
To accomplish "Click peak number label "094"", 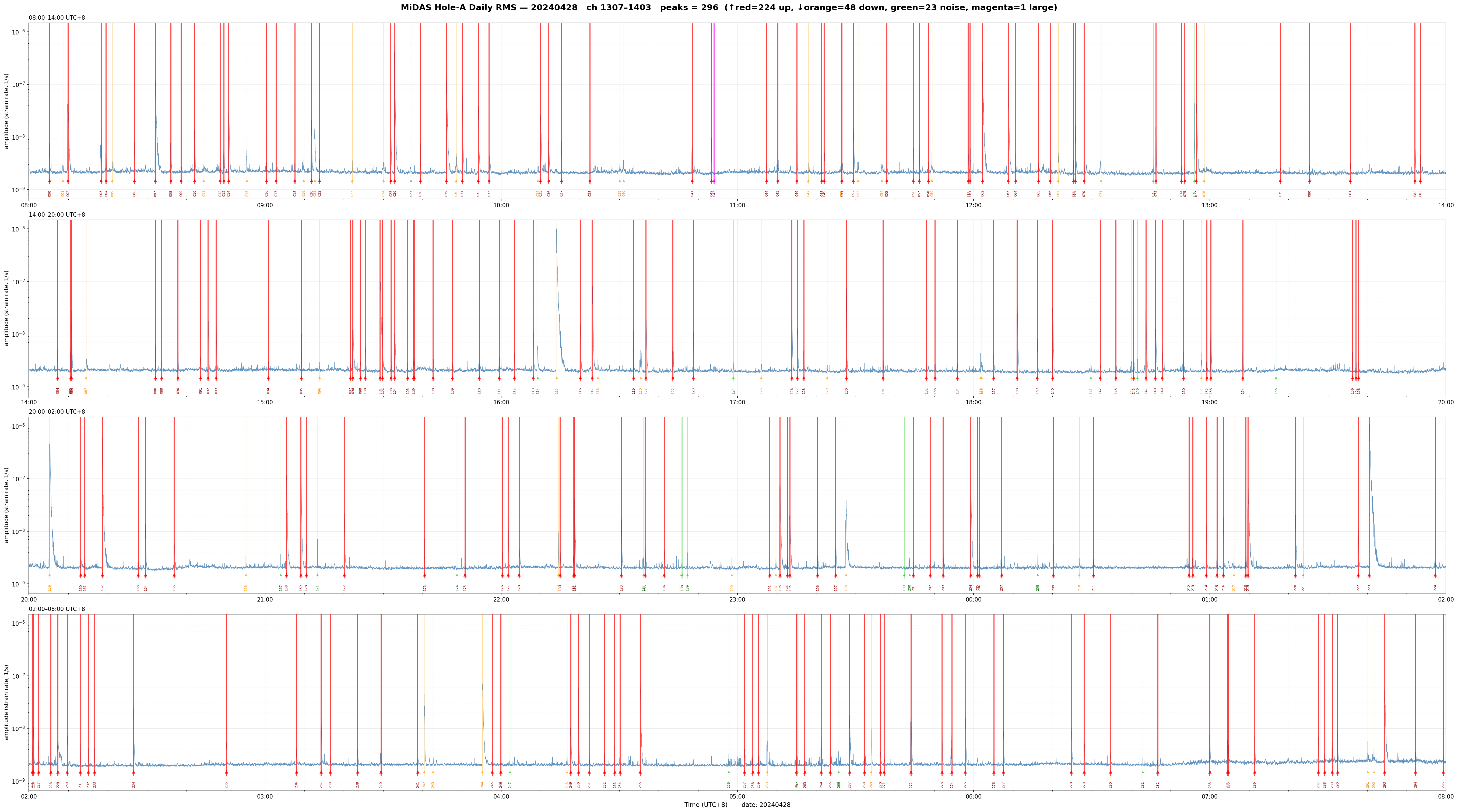I will (268, 391).
